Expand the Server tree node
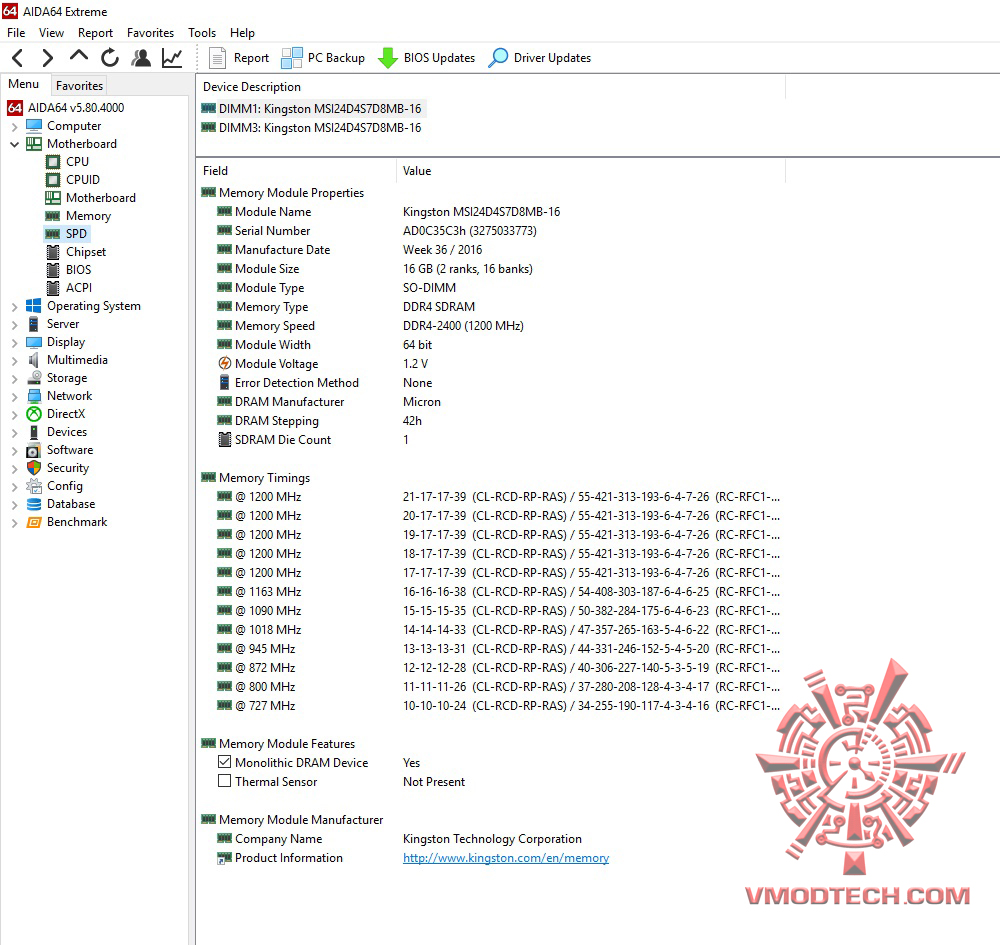Screen dimensions: 1000x945 point(14,325)
